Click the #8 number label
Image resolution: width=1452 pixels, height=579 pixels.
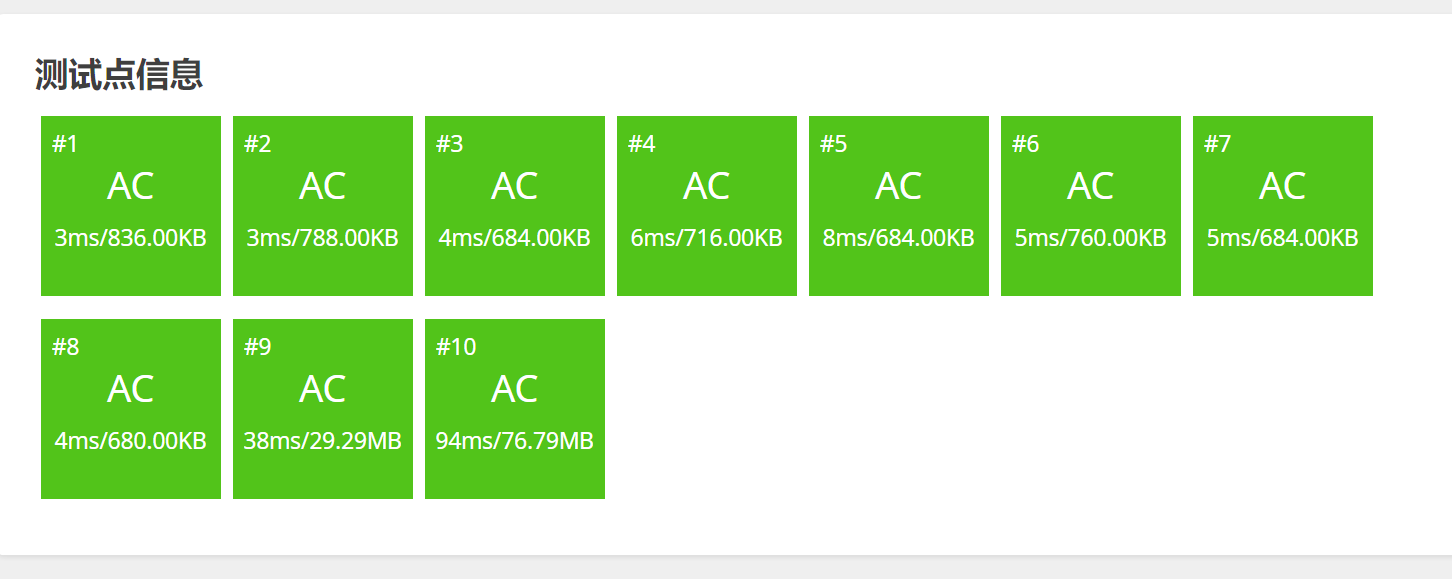66,348
